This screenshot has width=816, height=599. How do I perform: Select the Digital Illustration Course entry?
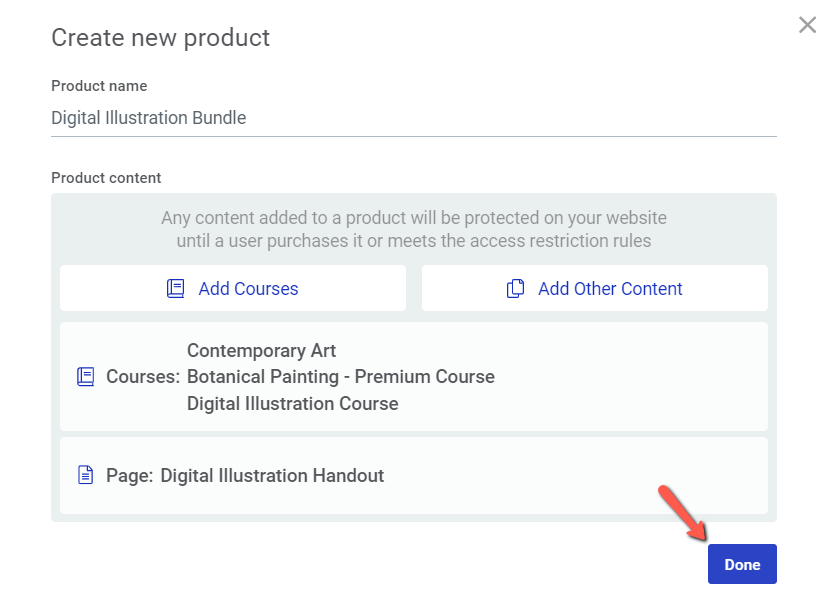[292, 404]
